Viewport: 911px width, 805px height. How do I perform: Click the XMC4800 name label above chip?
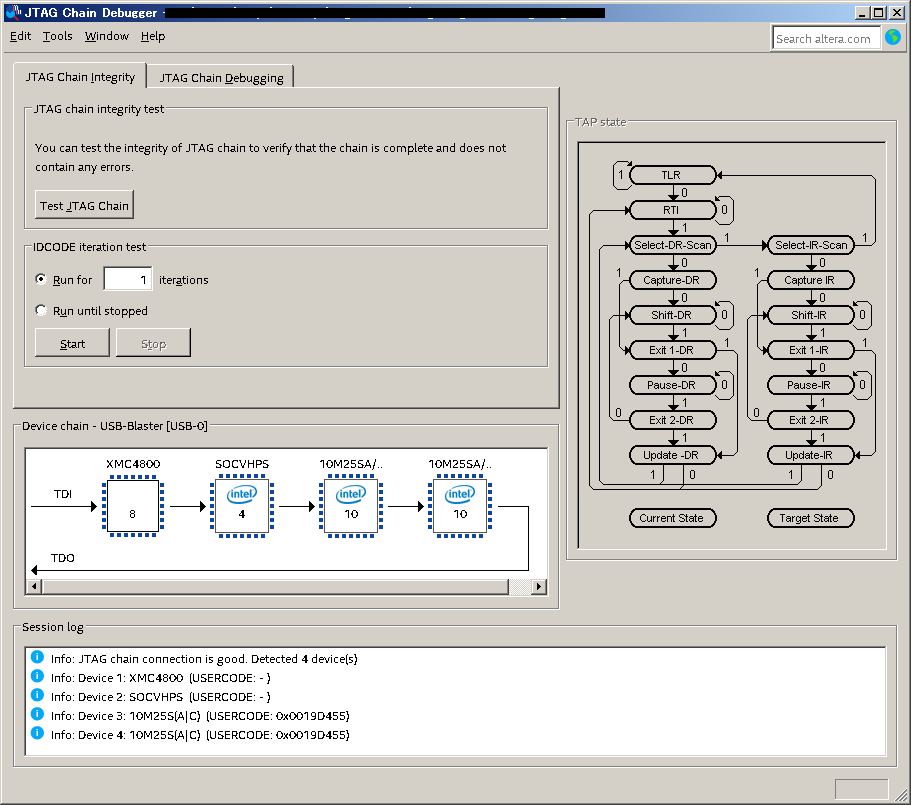click(x=133, y=464)
